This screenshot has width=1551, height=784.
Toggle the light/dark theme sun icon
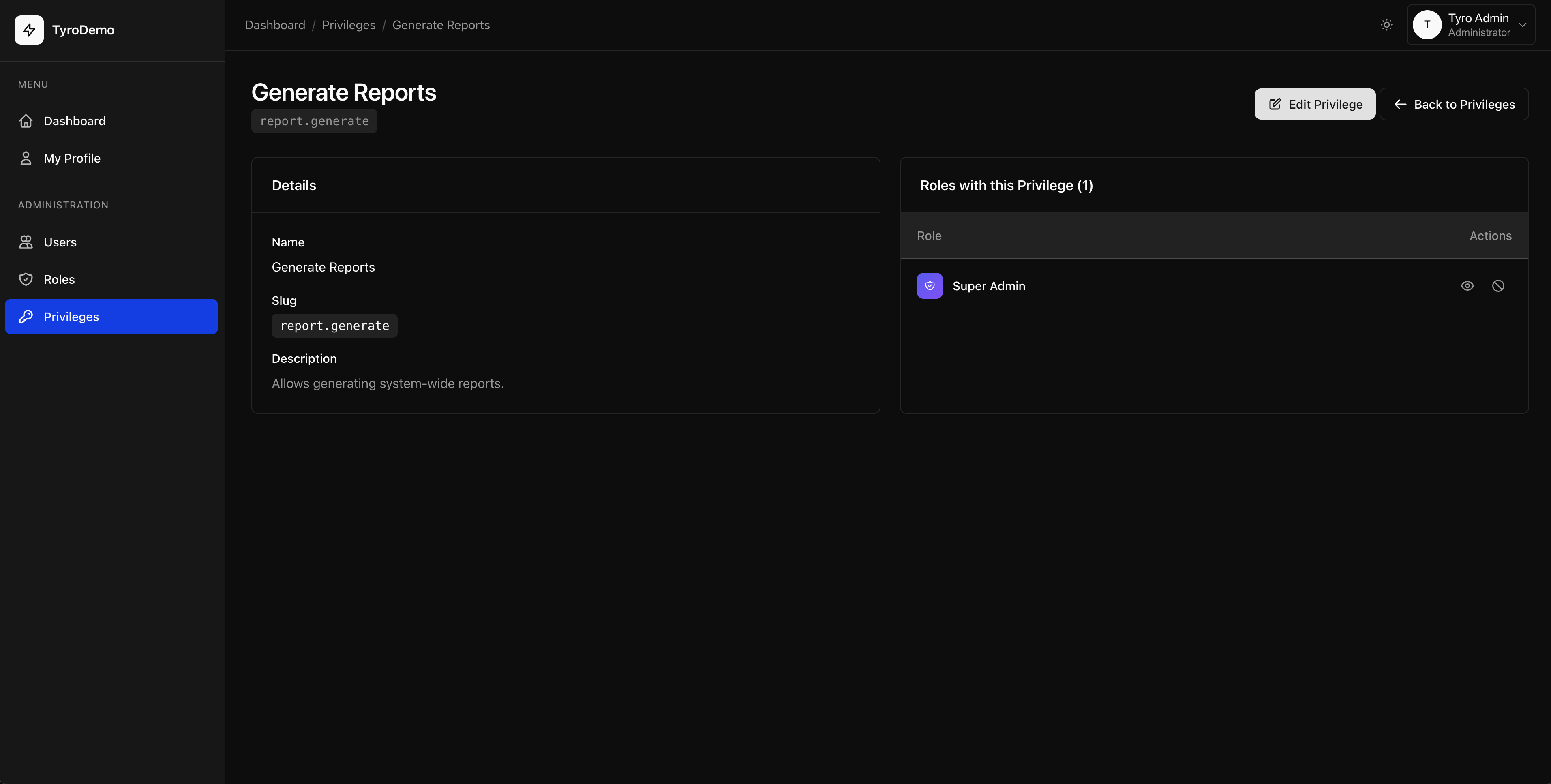pos(1387,25)
